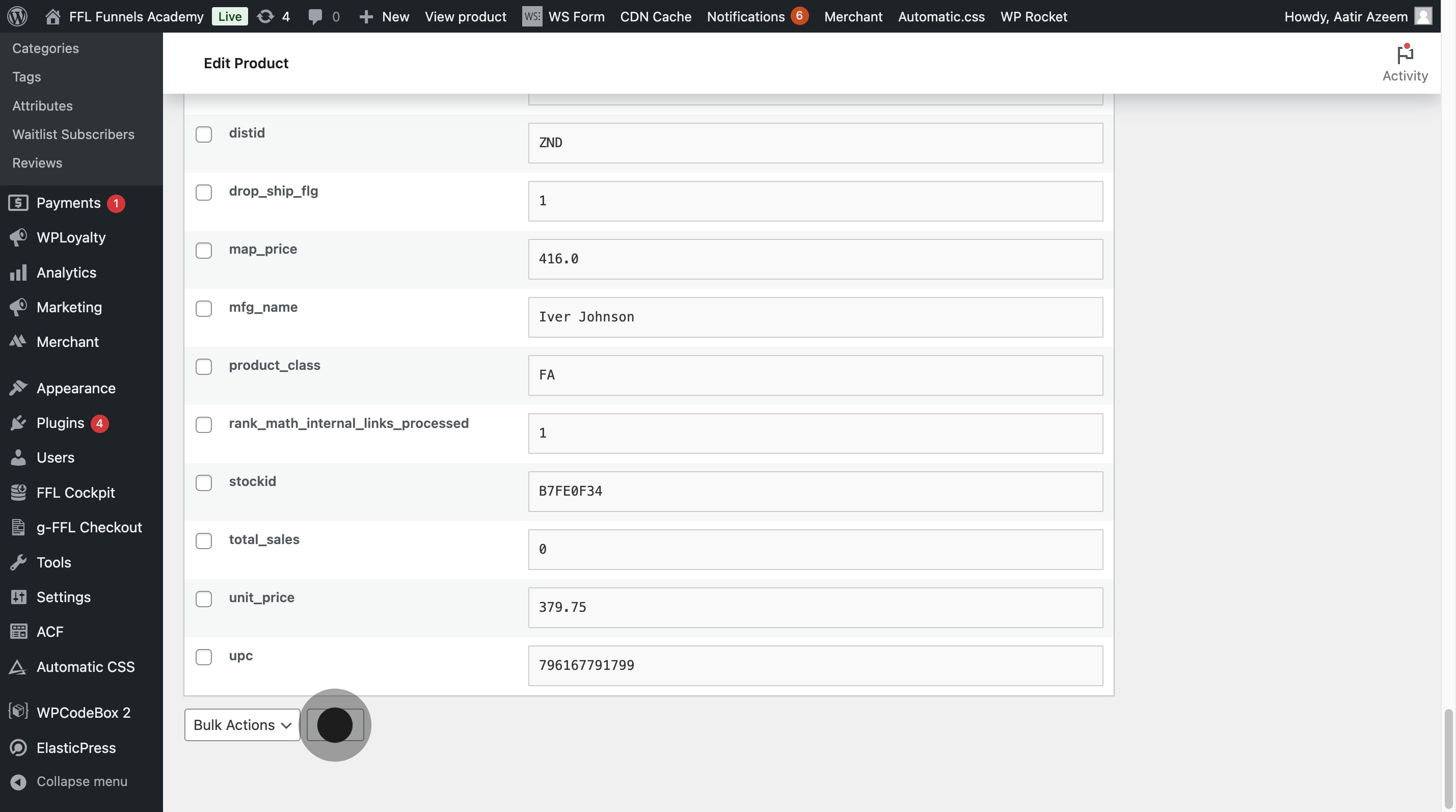Screen dimensions: 1456x812
Task: Click the Live status badge
Action: pos(229,16)
